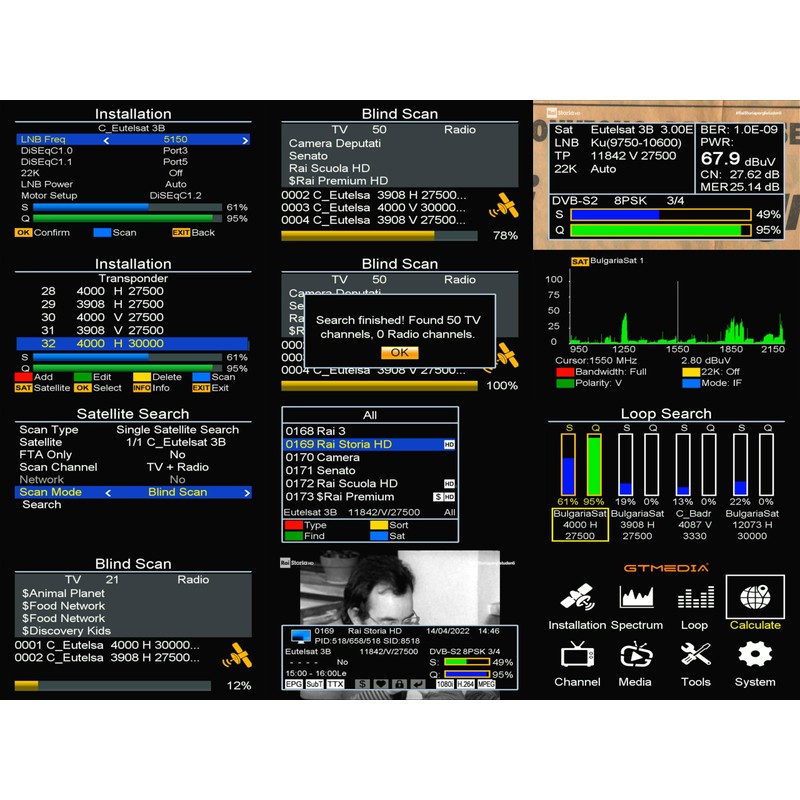Image resolution: width=800 pixels, height=800 pixels.
Task: Click the lock icon in info bar
Action: pyautogui.click(x=399, y=684)
